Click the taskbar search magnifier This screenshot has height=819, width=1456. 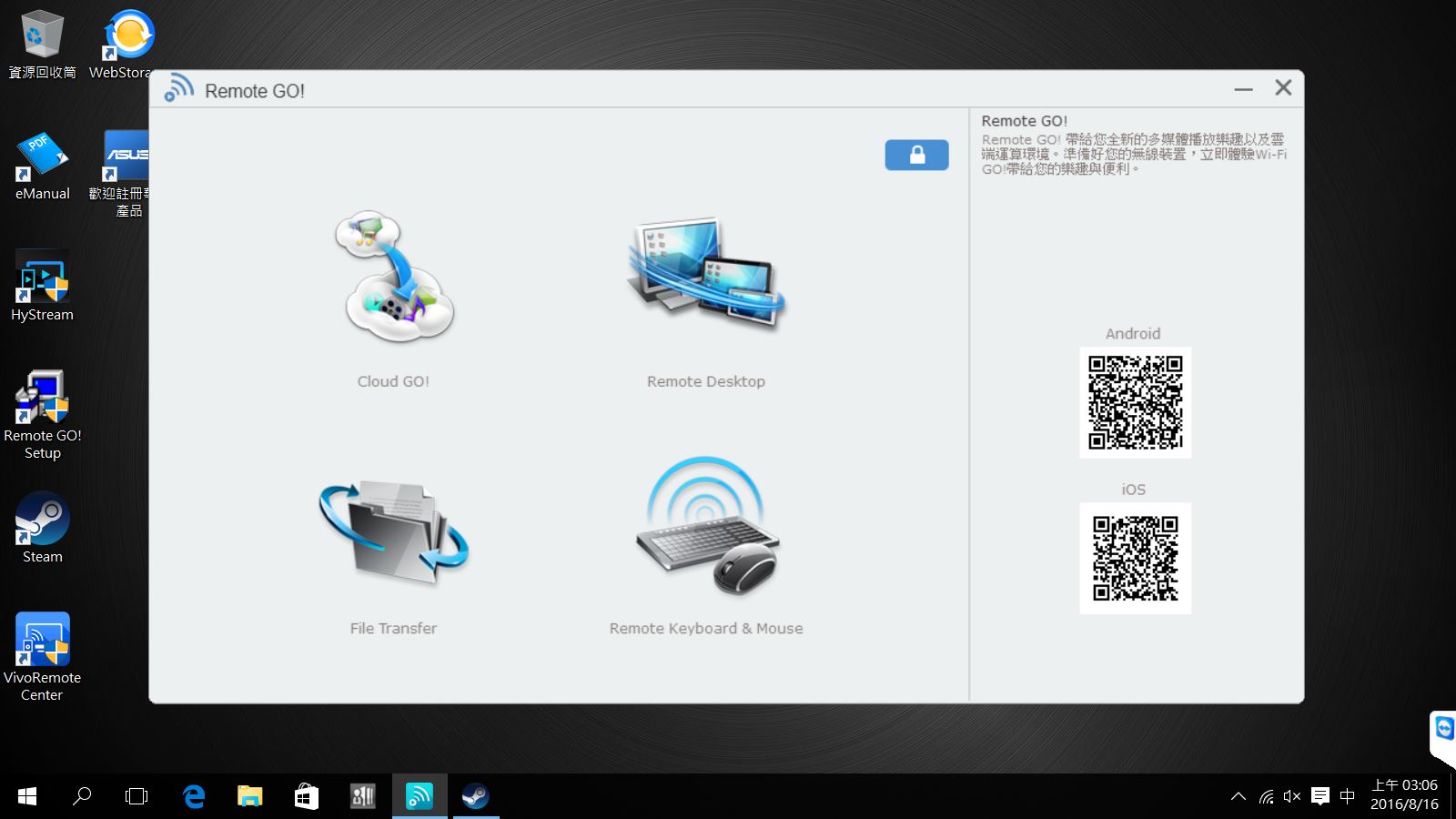(82, 797)
